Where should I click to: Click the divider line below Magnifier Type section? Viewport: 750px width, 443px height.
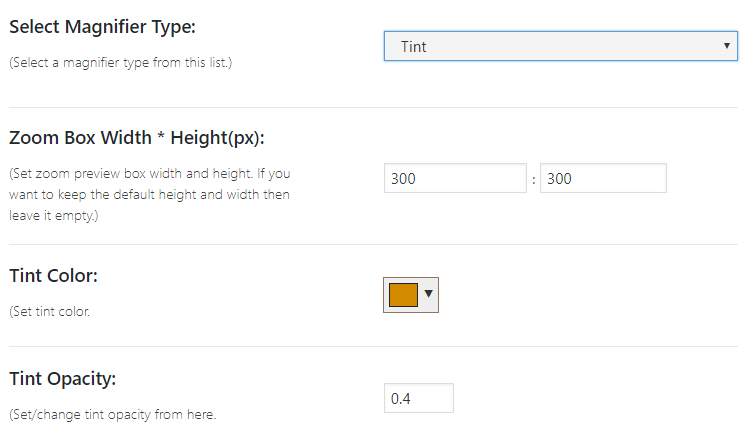point(374,107)
